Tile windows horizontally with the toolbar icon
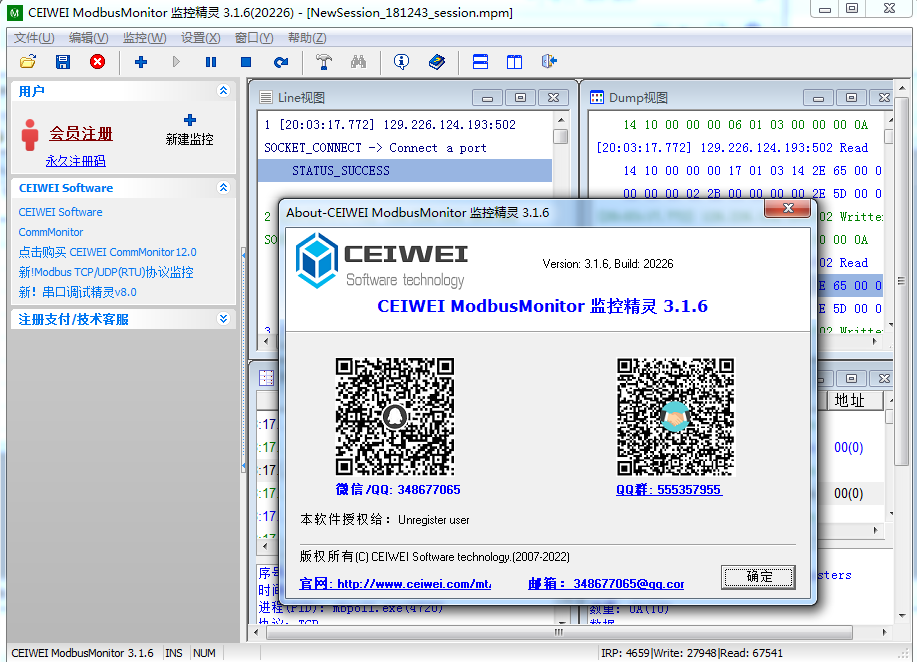The image size is (917, 662). [480, 61]
